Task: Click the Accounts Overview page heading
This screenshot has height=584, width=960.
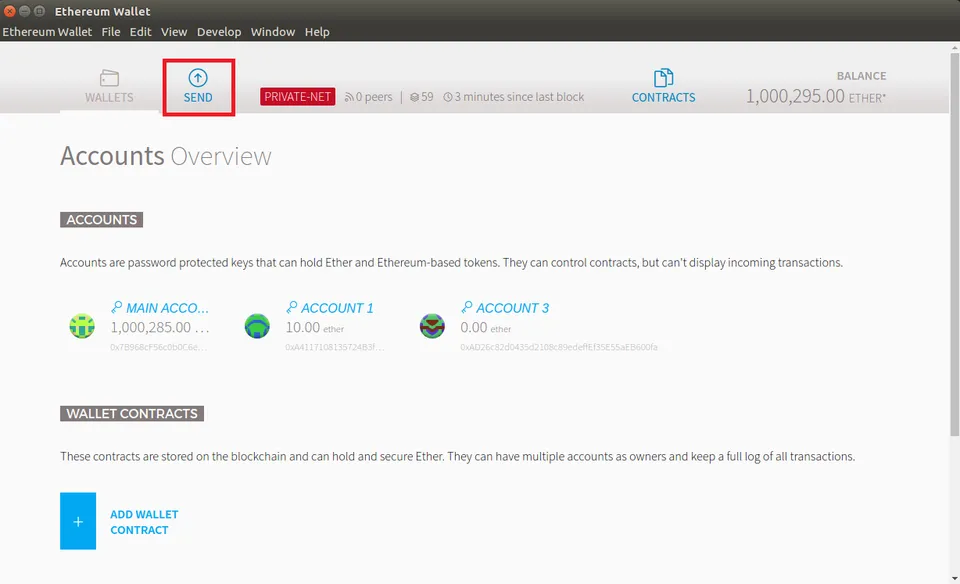Action: click(x=165, y=156)
